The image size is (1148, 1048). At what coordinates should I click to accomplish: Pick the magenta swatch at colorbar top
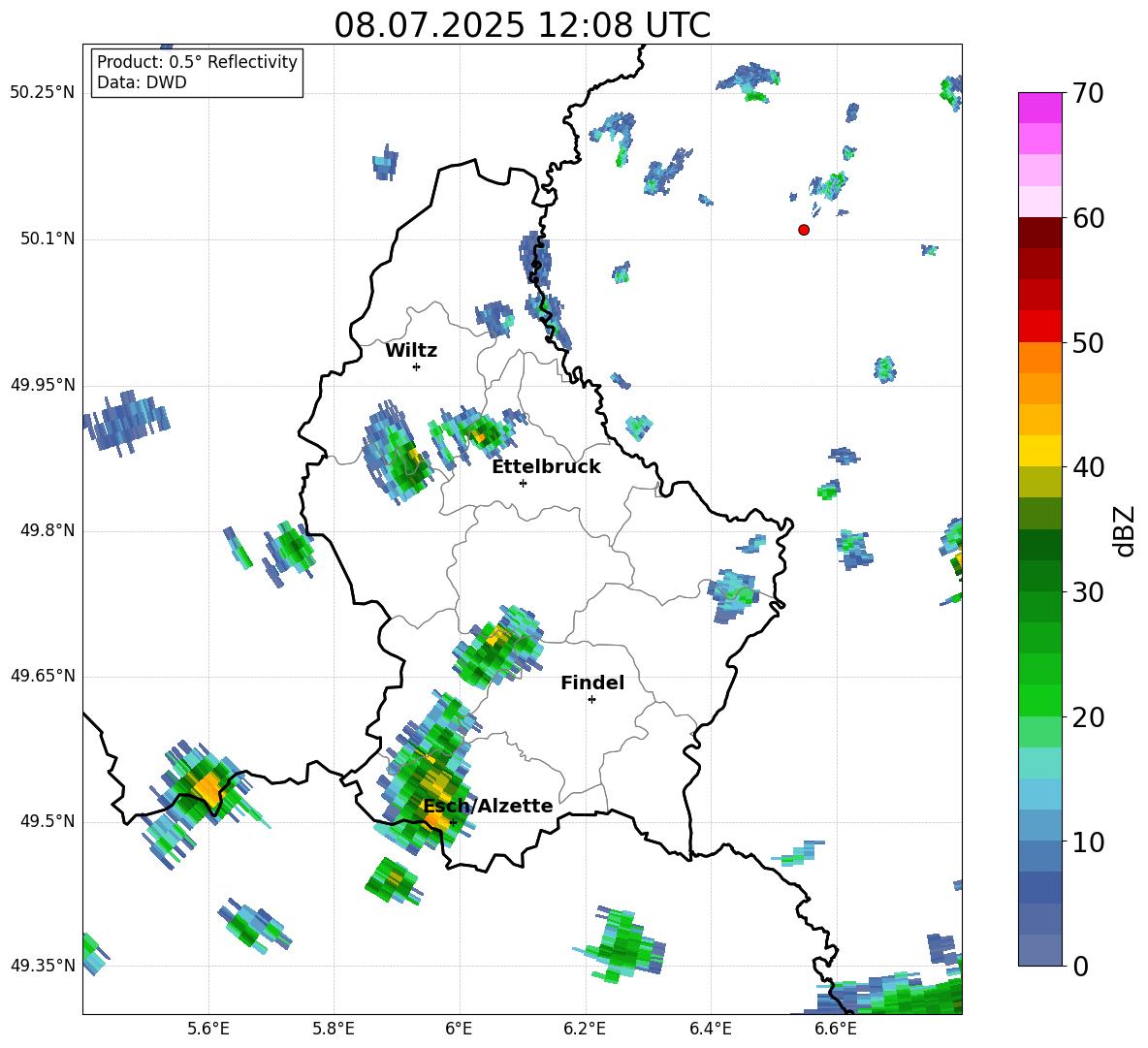click(x=1039, y=108)
